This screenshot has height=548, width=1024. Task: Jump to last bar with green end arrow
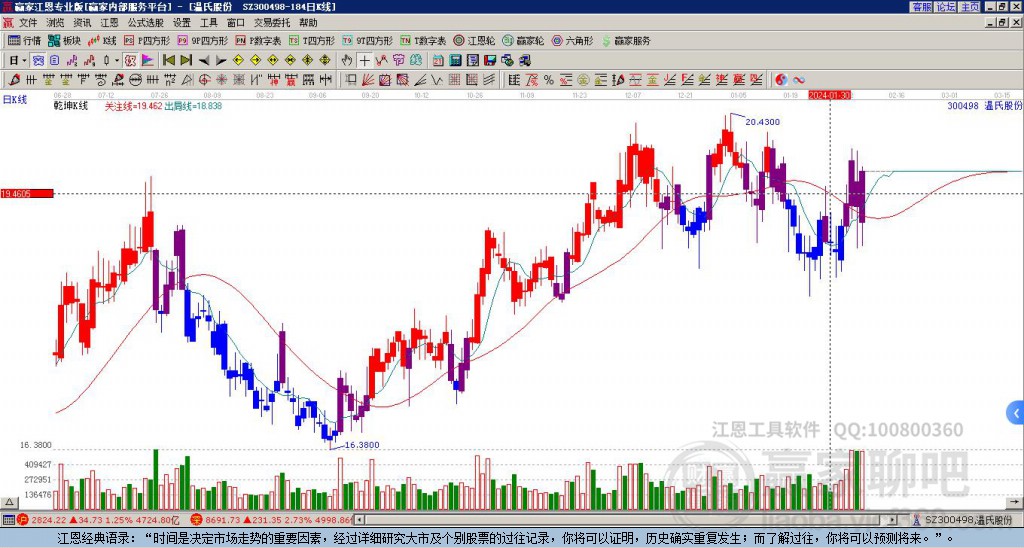click(x=186, y=61)
